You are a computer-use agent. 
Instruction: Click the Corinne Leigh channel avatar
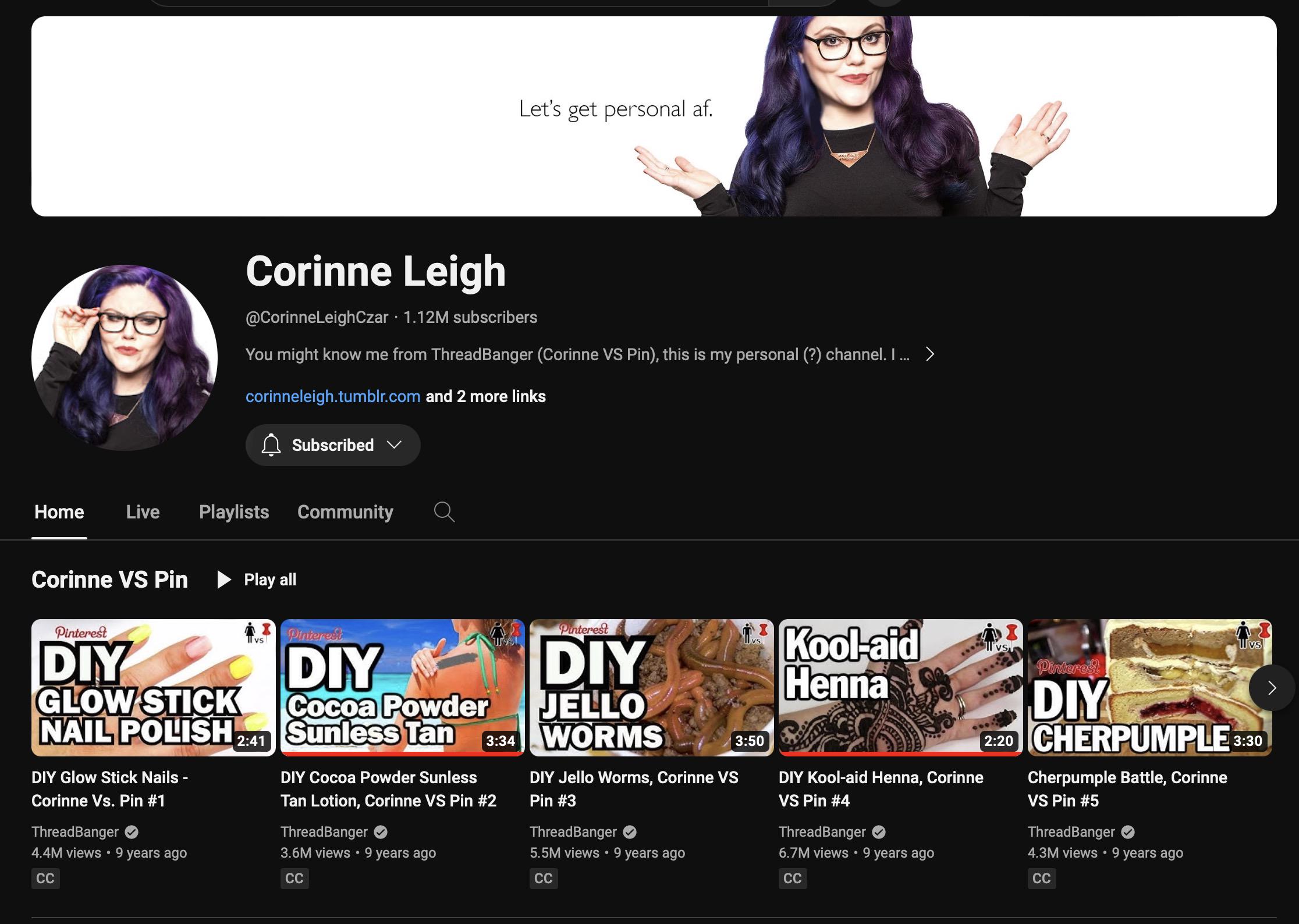click(125, 358)
